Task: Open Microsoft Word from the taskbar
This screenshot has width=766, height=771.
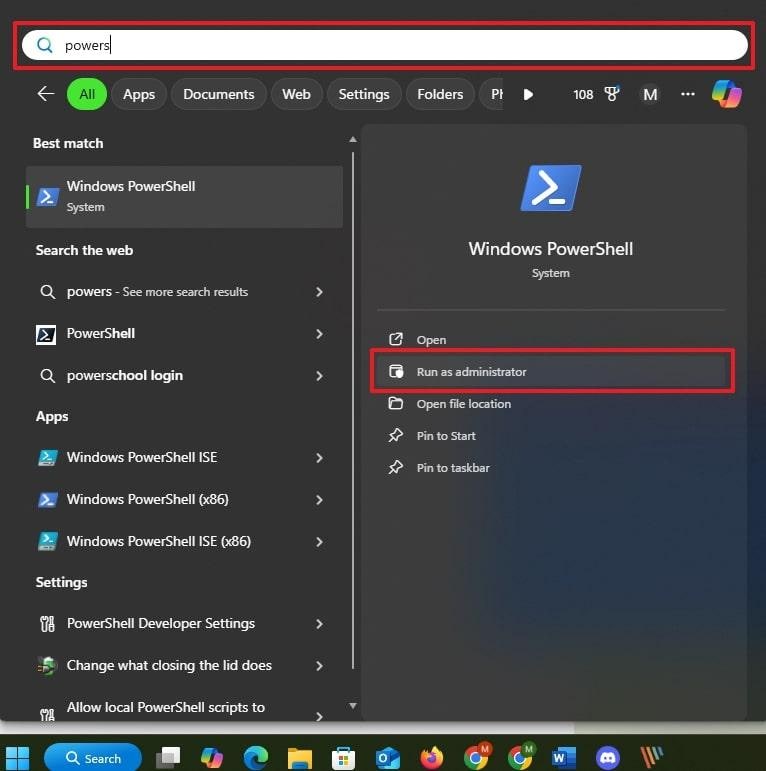Action: (563, 758)
